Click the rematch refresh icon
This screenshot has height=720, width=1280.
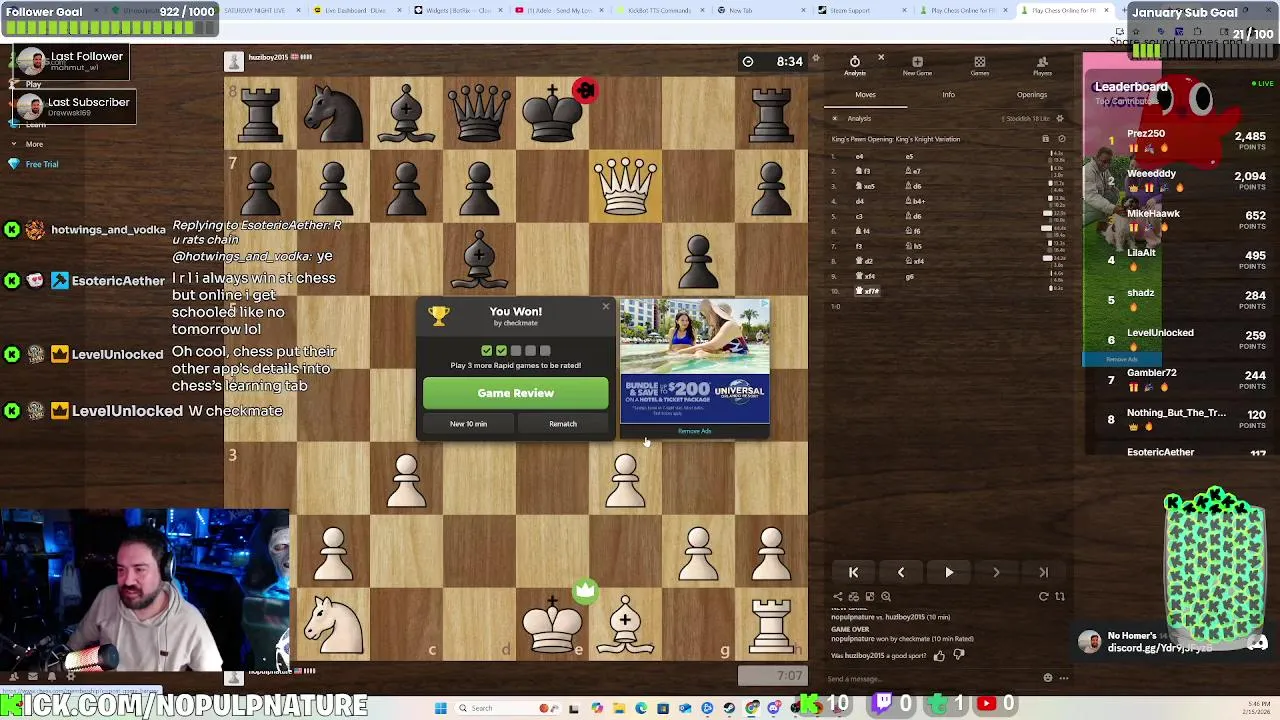point(1043,597)
